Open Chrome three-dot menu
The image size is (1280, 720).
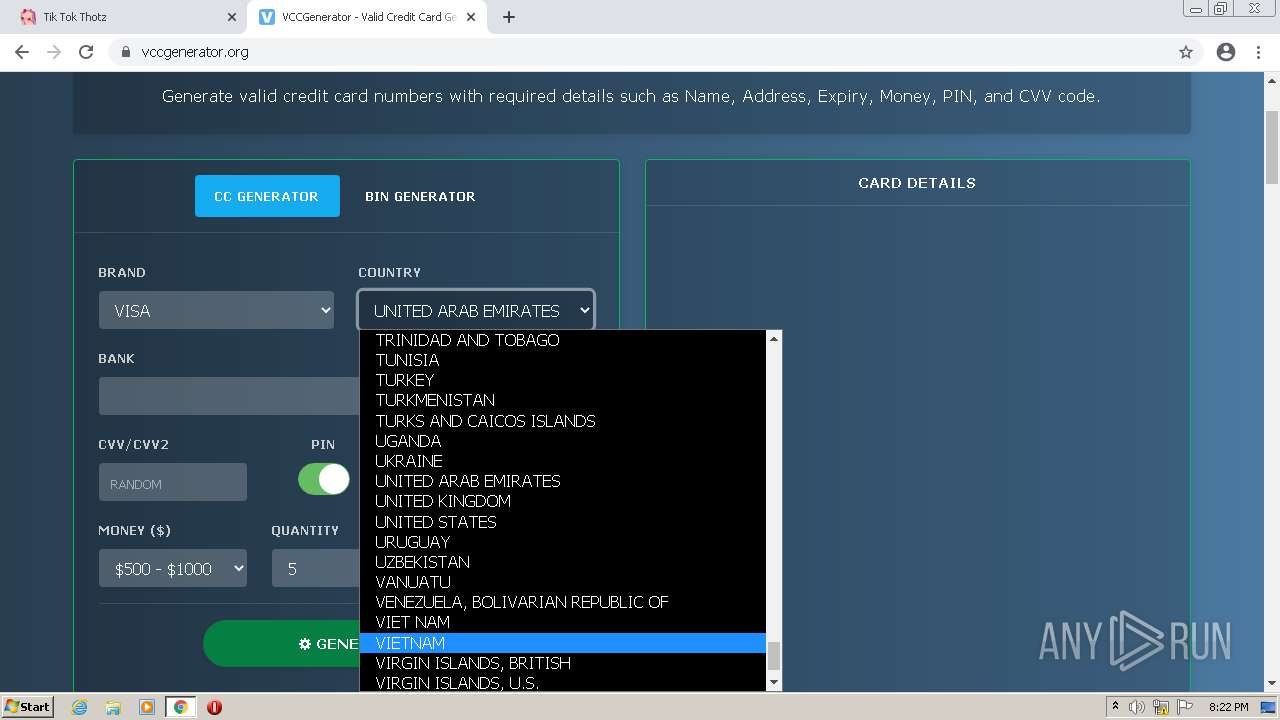[x=1258, y=52]
